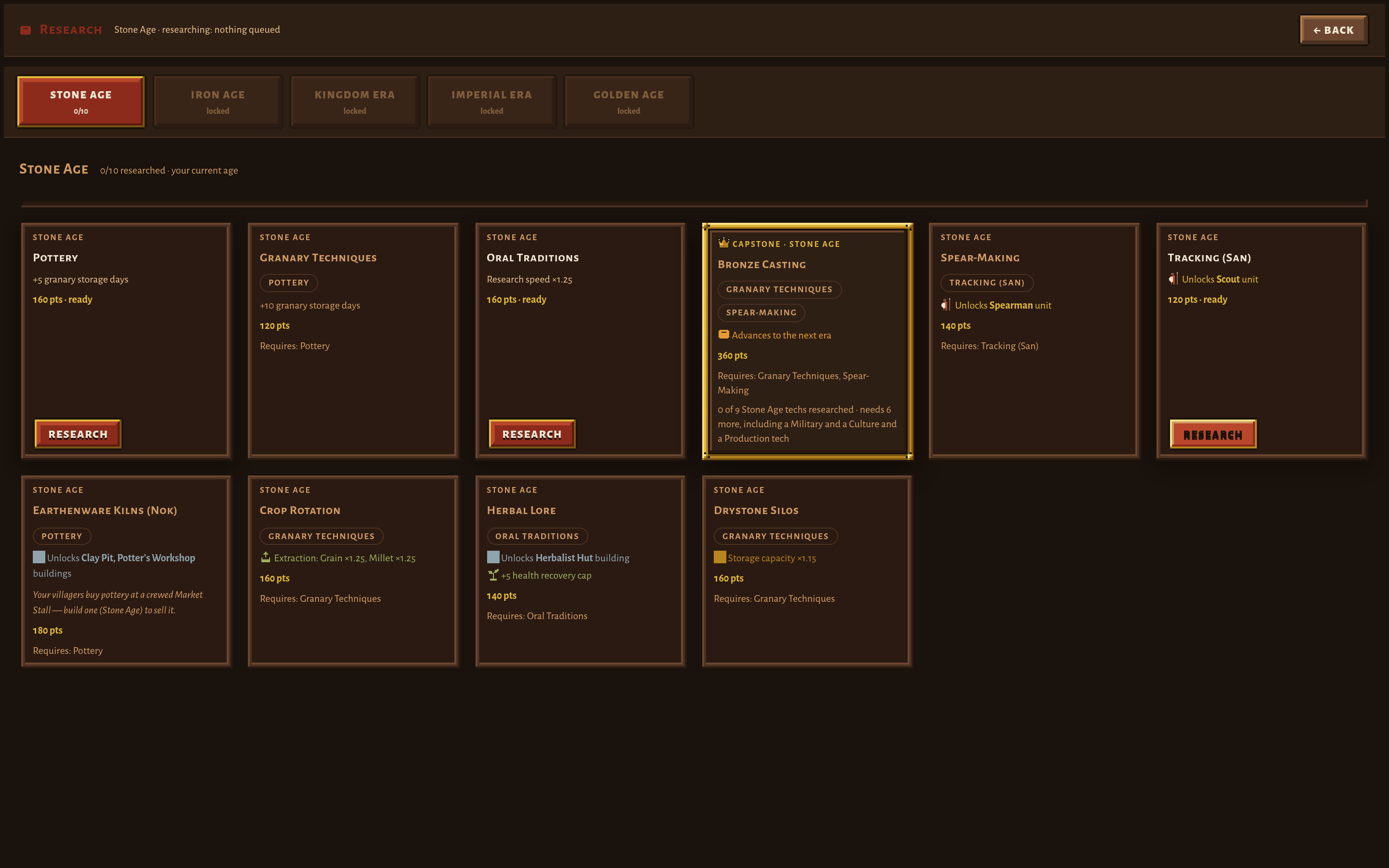Image resolution: width=1389 pixels, height=868 pixels.
Task: Start researching Oral Traditions
Action: (532, 434)
